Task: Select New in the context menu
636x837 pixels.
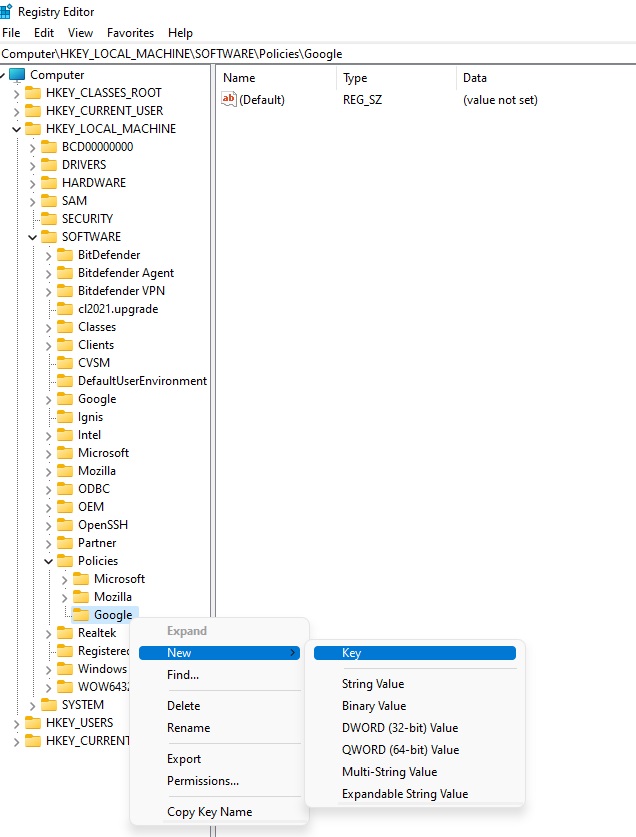Action: coord(219,653)
